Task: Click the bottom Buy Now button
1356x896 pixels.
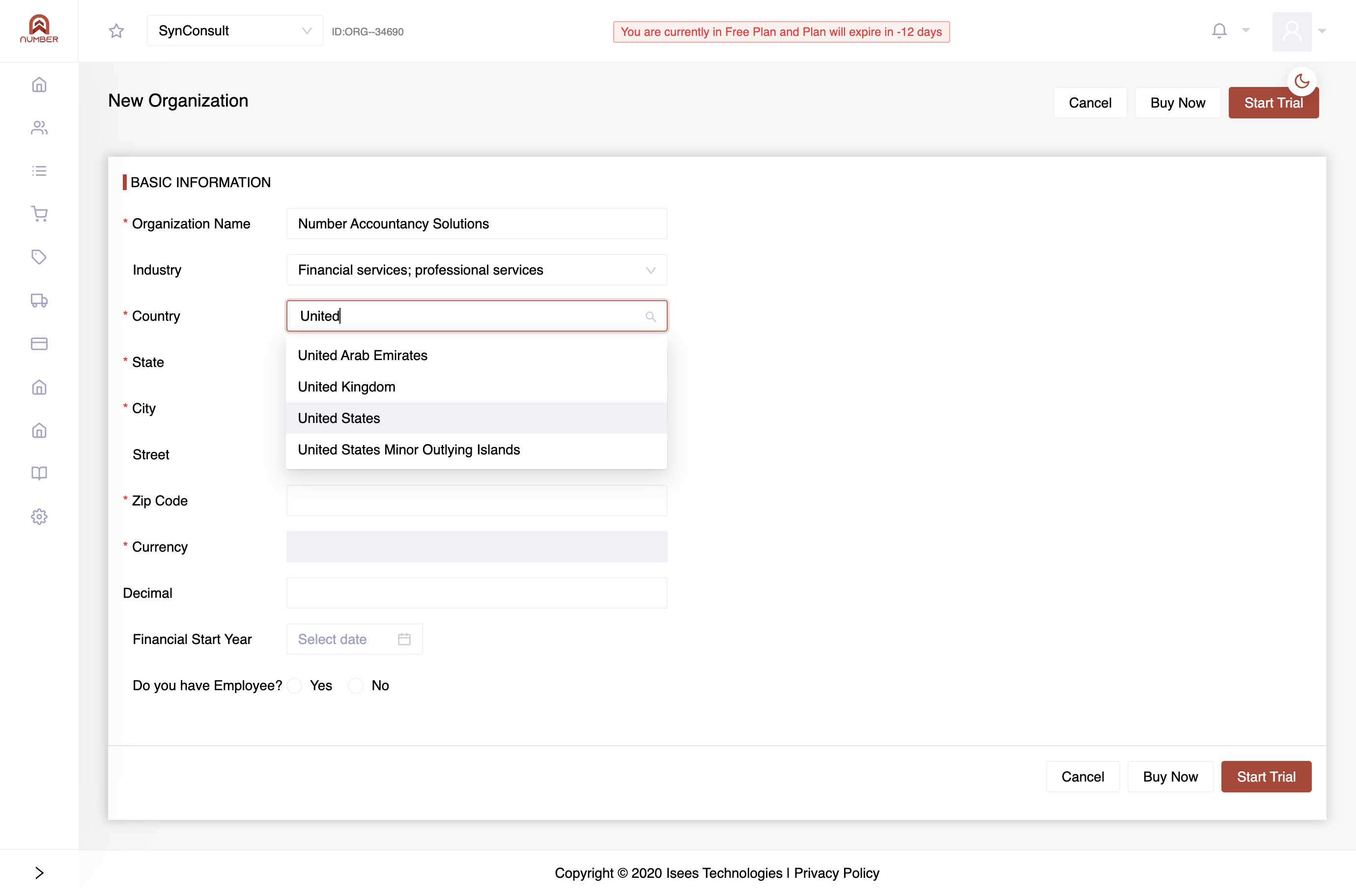Action: [1170, 777]
